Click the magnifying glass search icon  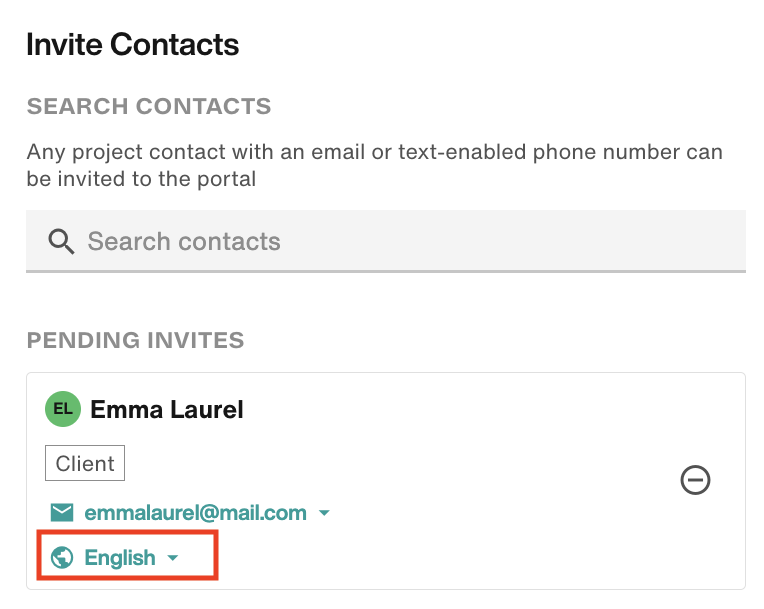coord(61,242)
